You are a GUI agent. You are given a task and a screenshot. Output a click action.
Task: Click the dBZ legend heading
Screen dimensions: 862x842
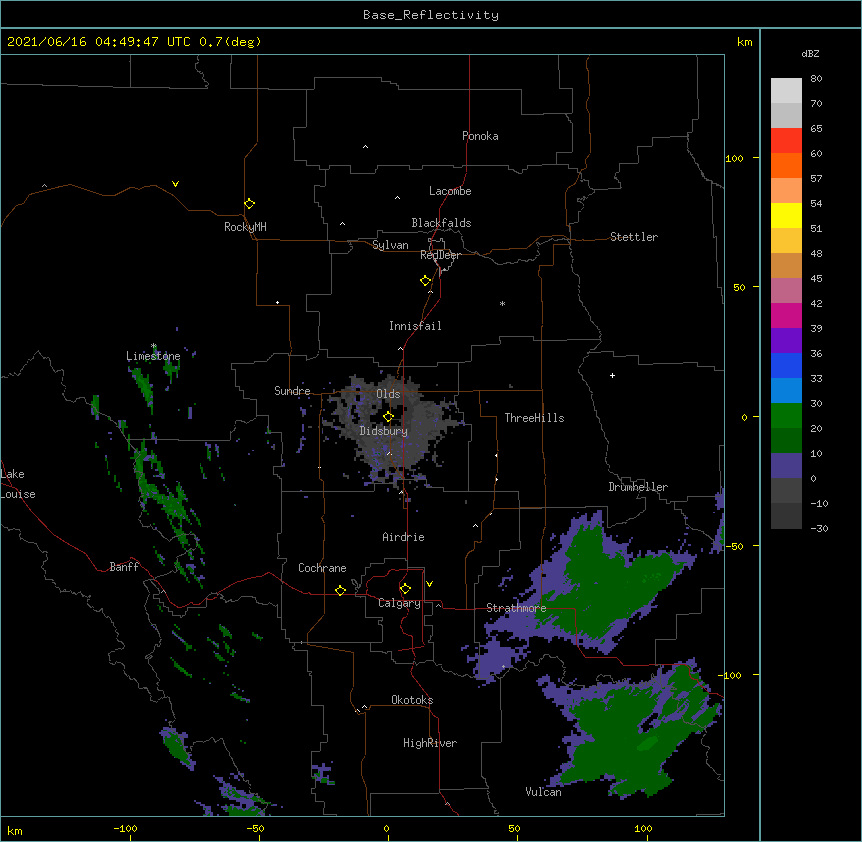point(810,53)
